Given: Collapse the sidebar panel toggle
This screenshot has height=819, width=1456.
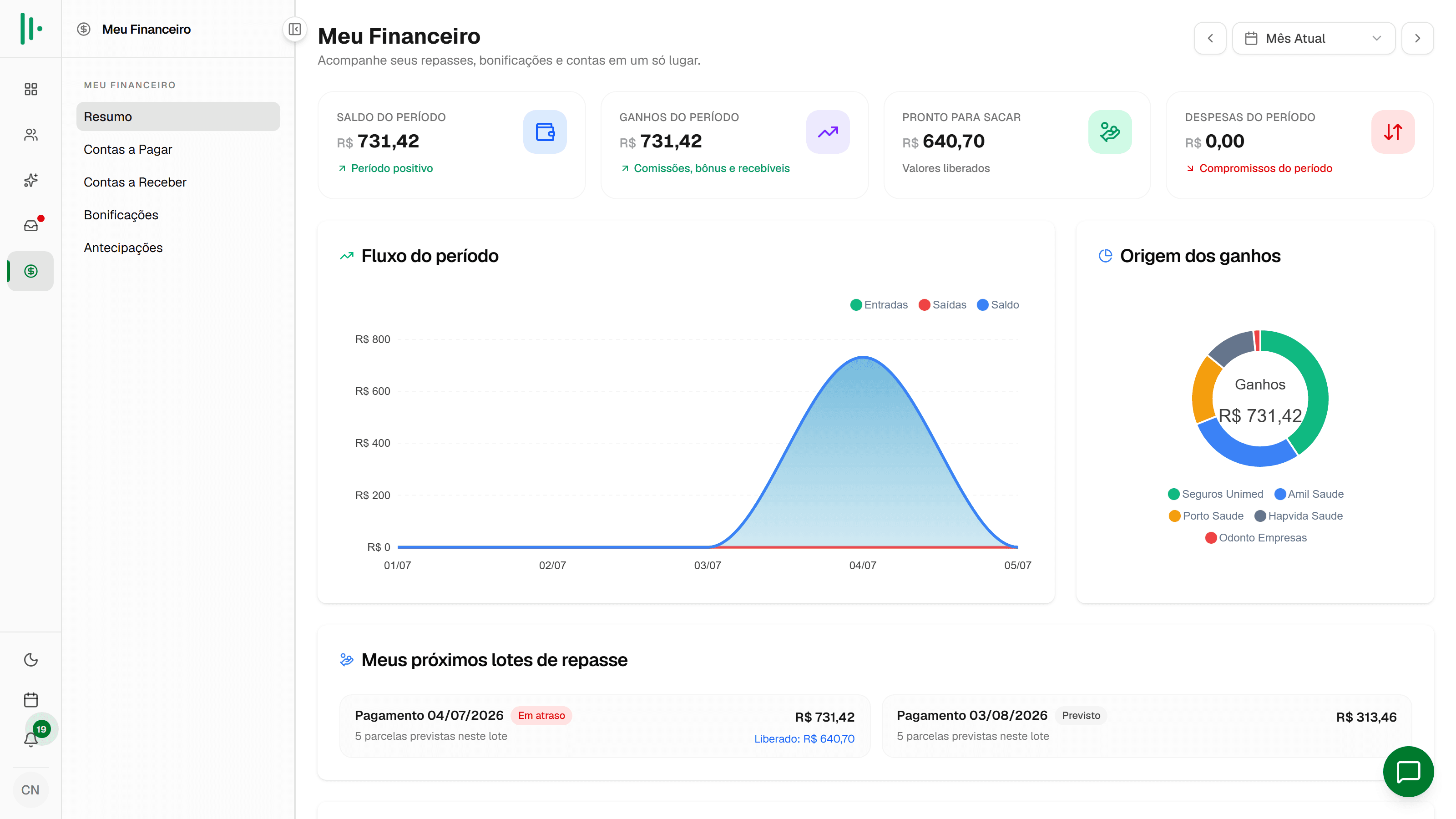Looking at the screenshot, I should click(294, 29).
